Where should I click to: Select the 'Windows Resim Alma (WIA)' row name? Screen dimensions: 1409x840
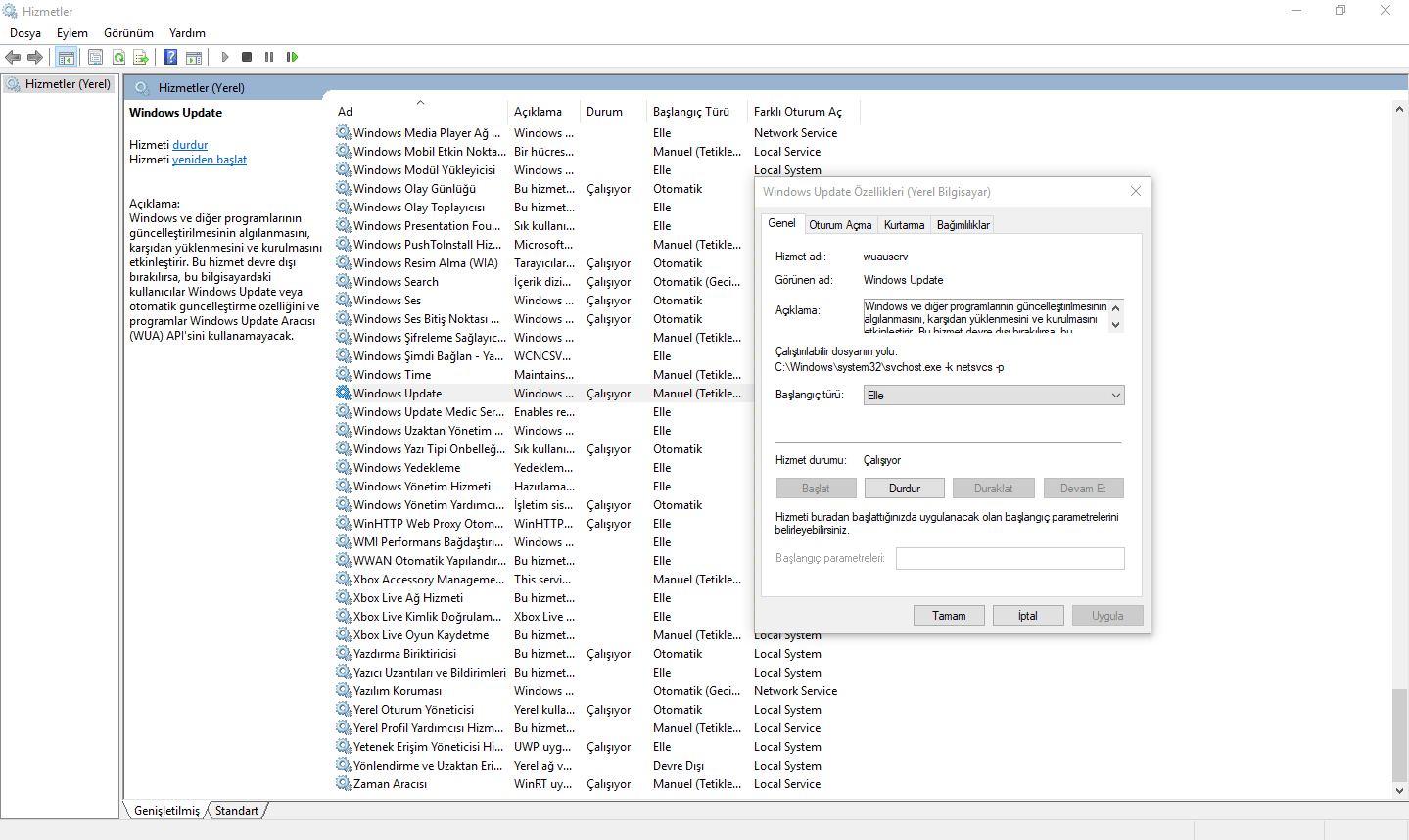click(x=426, y=263)
